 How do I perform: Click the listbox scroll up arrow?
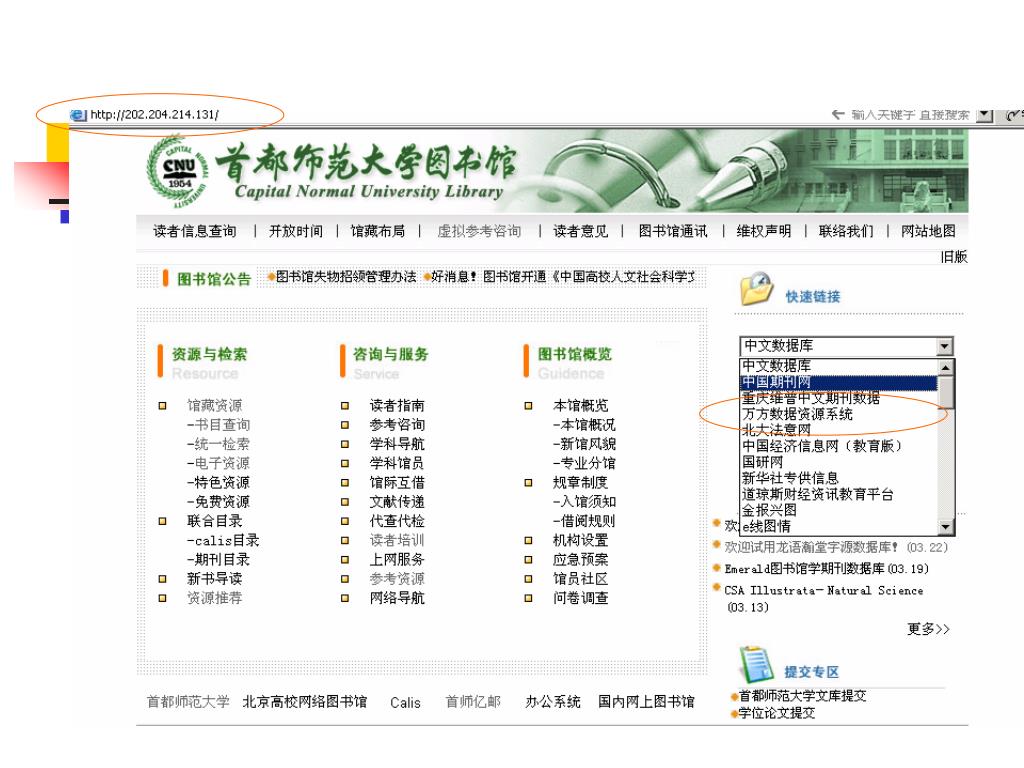point(945,367)
